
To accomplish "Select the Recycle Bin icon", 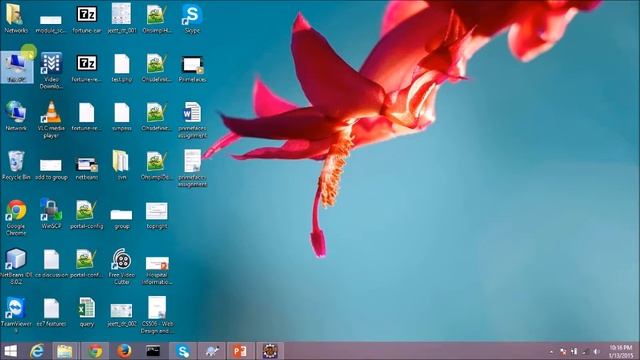I will coord(16,165).
